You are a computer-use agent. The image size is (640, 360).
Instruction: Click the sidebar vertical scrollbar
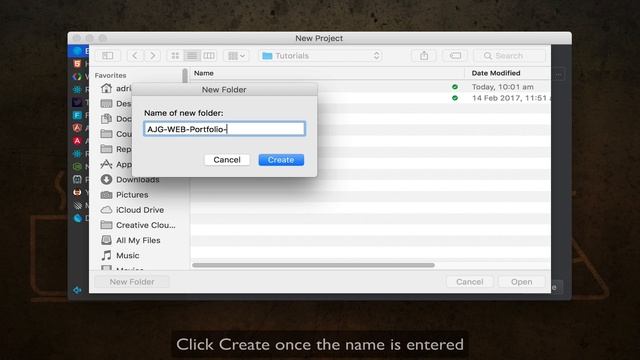185,76
